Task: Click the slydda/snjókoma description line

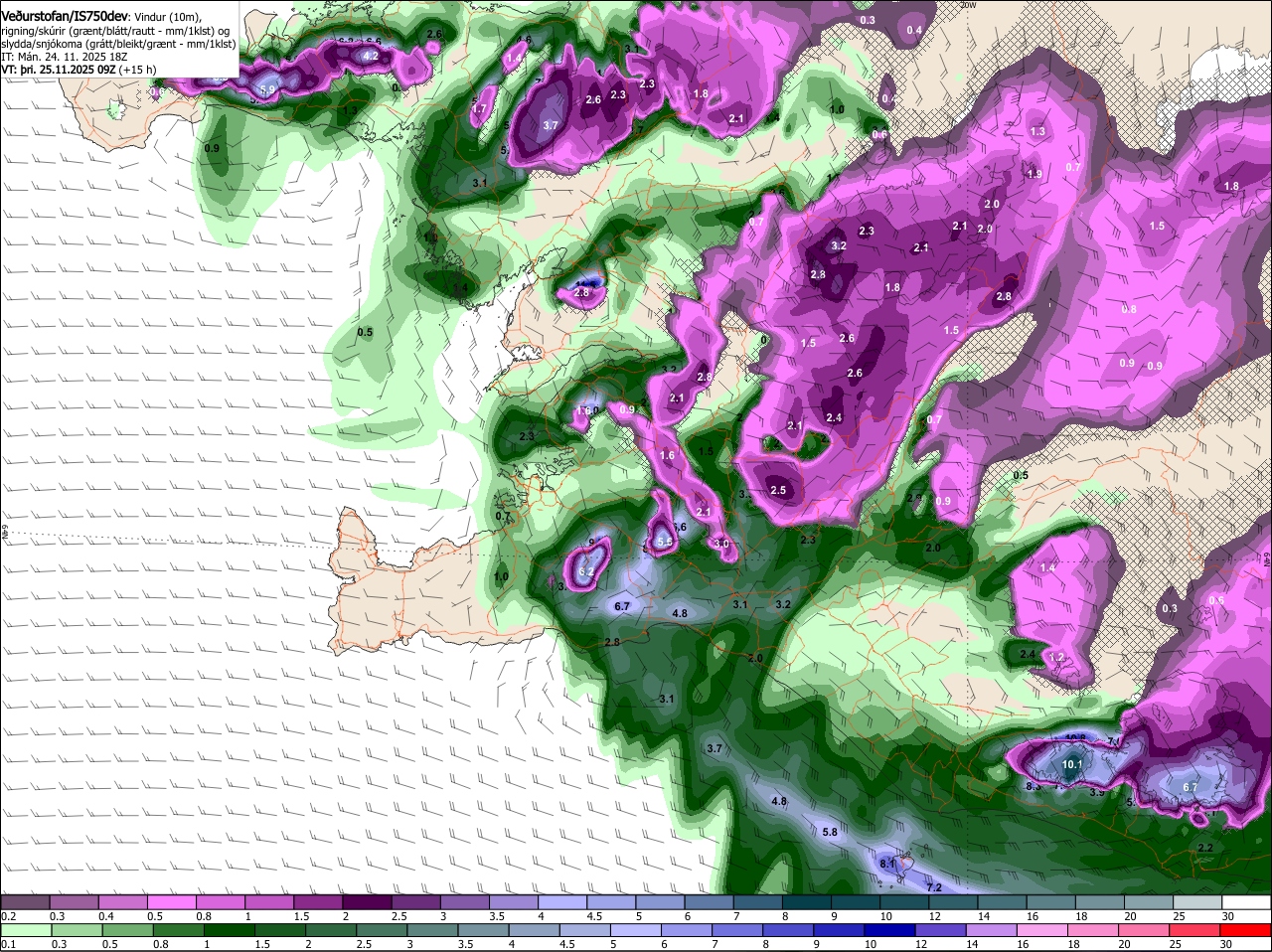Action: [x=118, y=44]
